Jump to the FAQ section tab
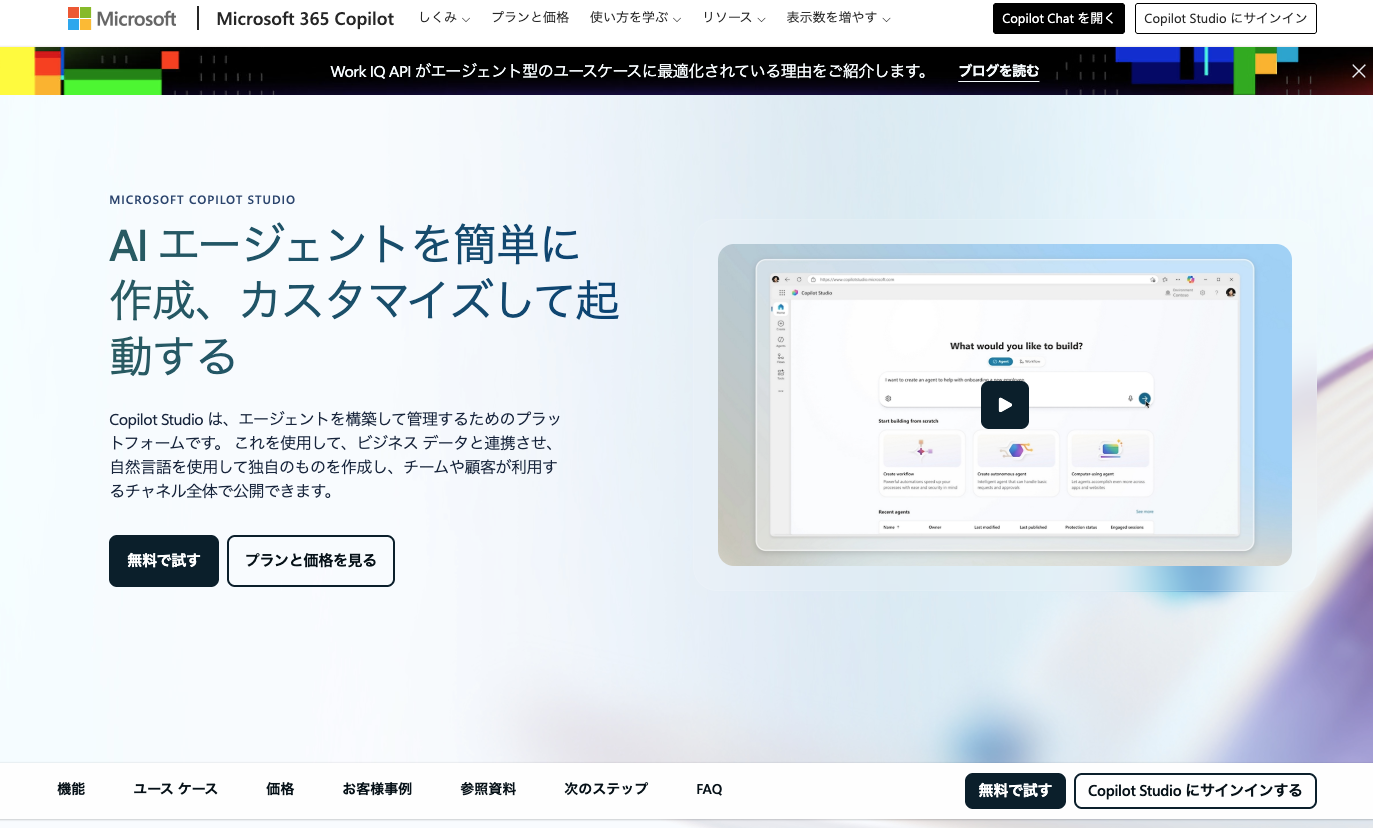This screenshot has height=828, width=1373. click(709, 789)
